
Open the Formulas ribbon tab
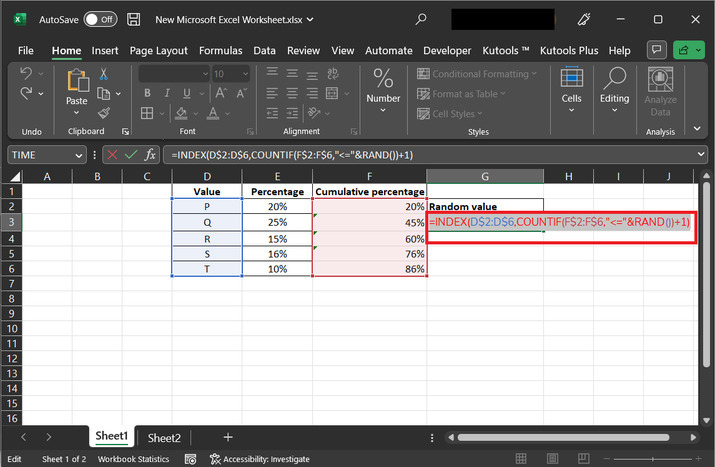(x=220, y=50)
